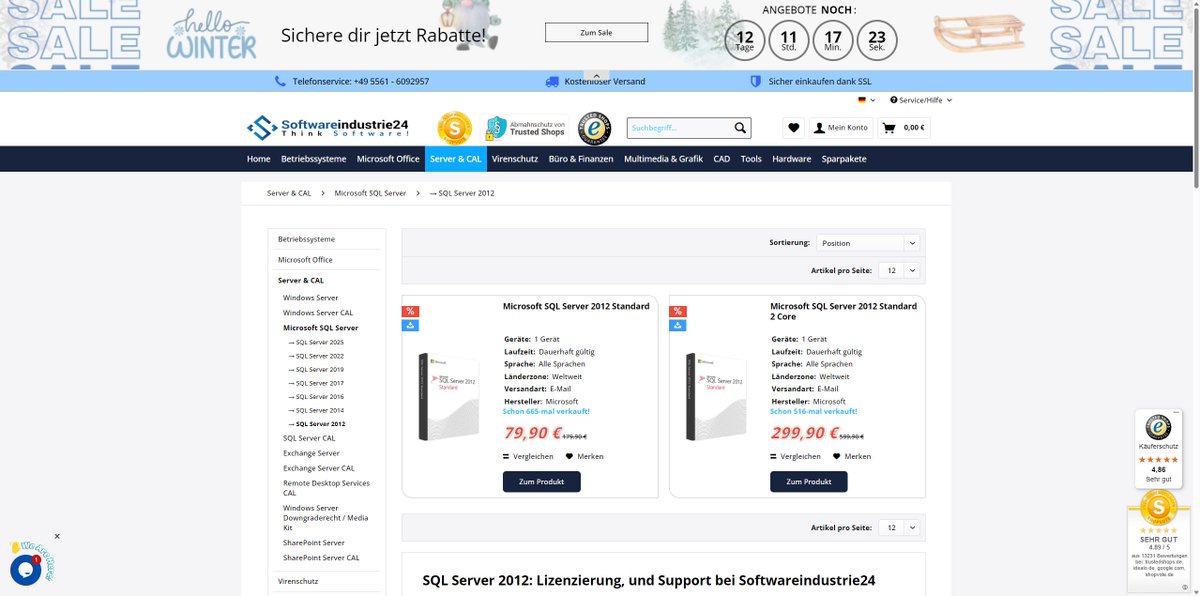
Task: Open Mein Konto account icon
Action: point(840,128)
